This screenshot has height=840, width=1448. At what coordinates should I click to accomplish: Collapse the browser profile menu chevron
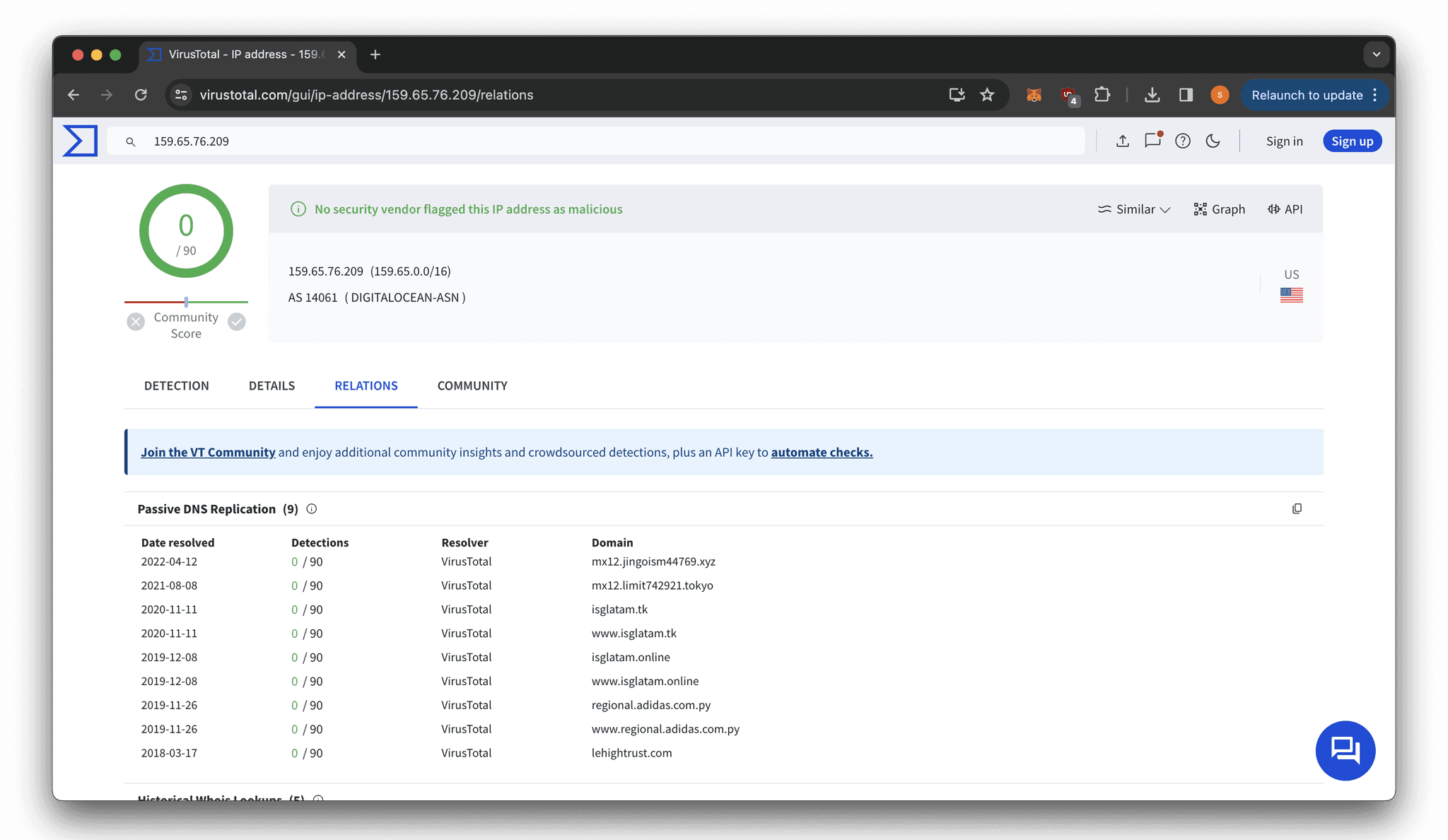point(1376,54)
